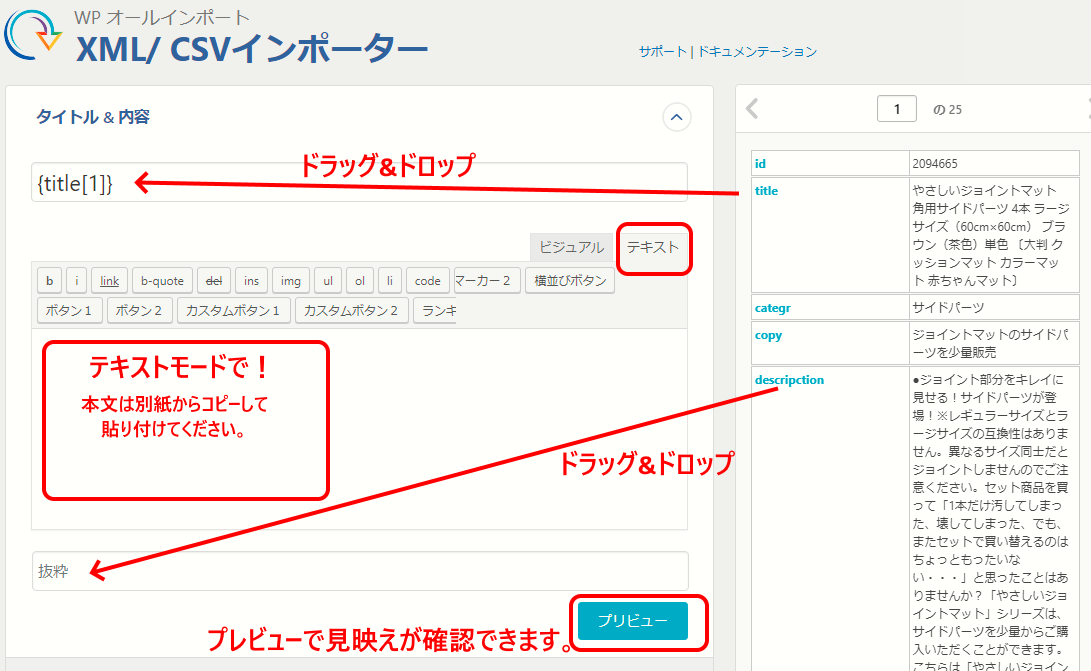Click the record number input box
Viewport: 1091px width, 671px height.
point(897,109)
